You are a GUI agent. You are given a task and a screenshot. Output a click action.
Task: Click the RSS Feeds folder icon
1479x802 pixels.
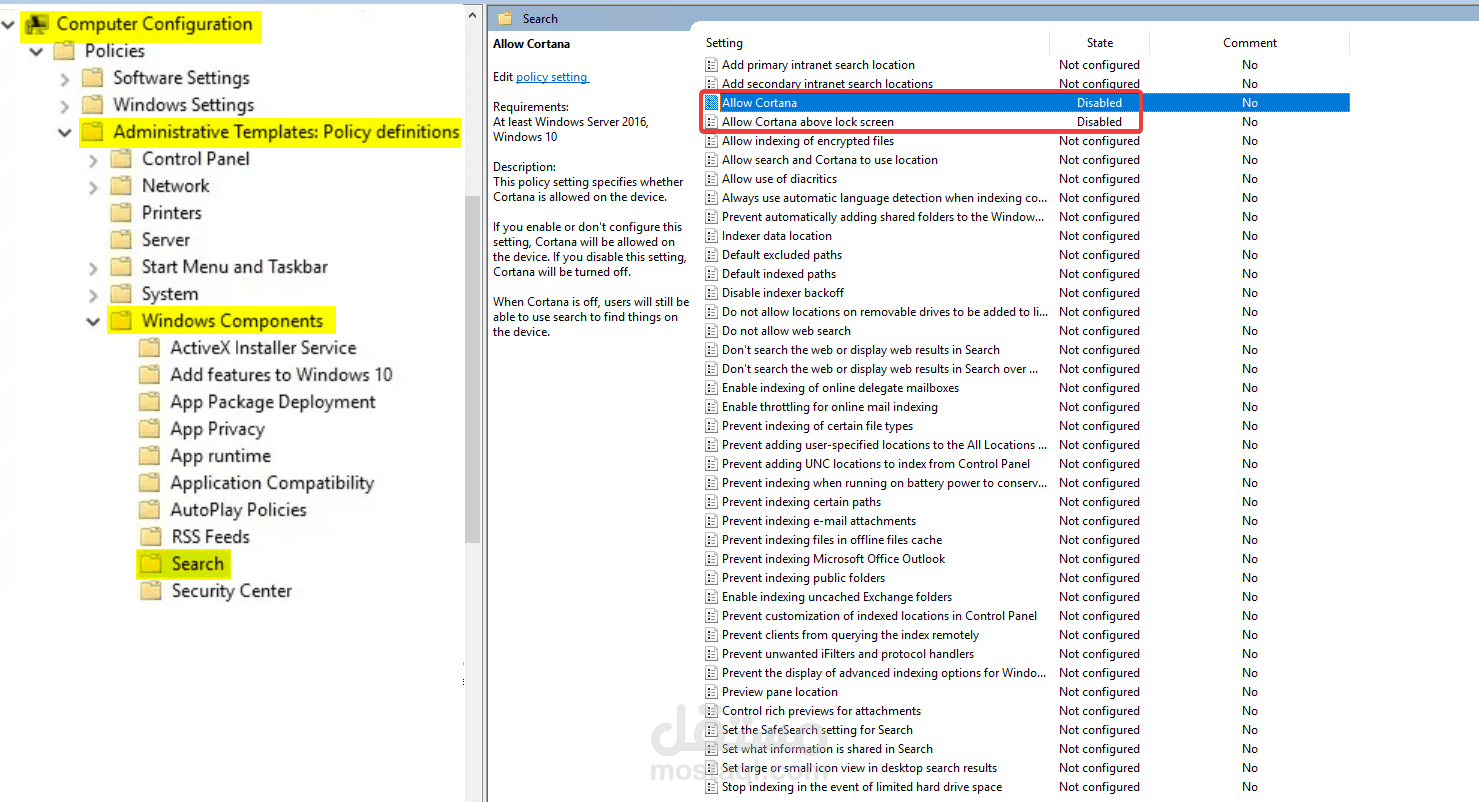(150, 537)
